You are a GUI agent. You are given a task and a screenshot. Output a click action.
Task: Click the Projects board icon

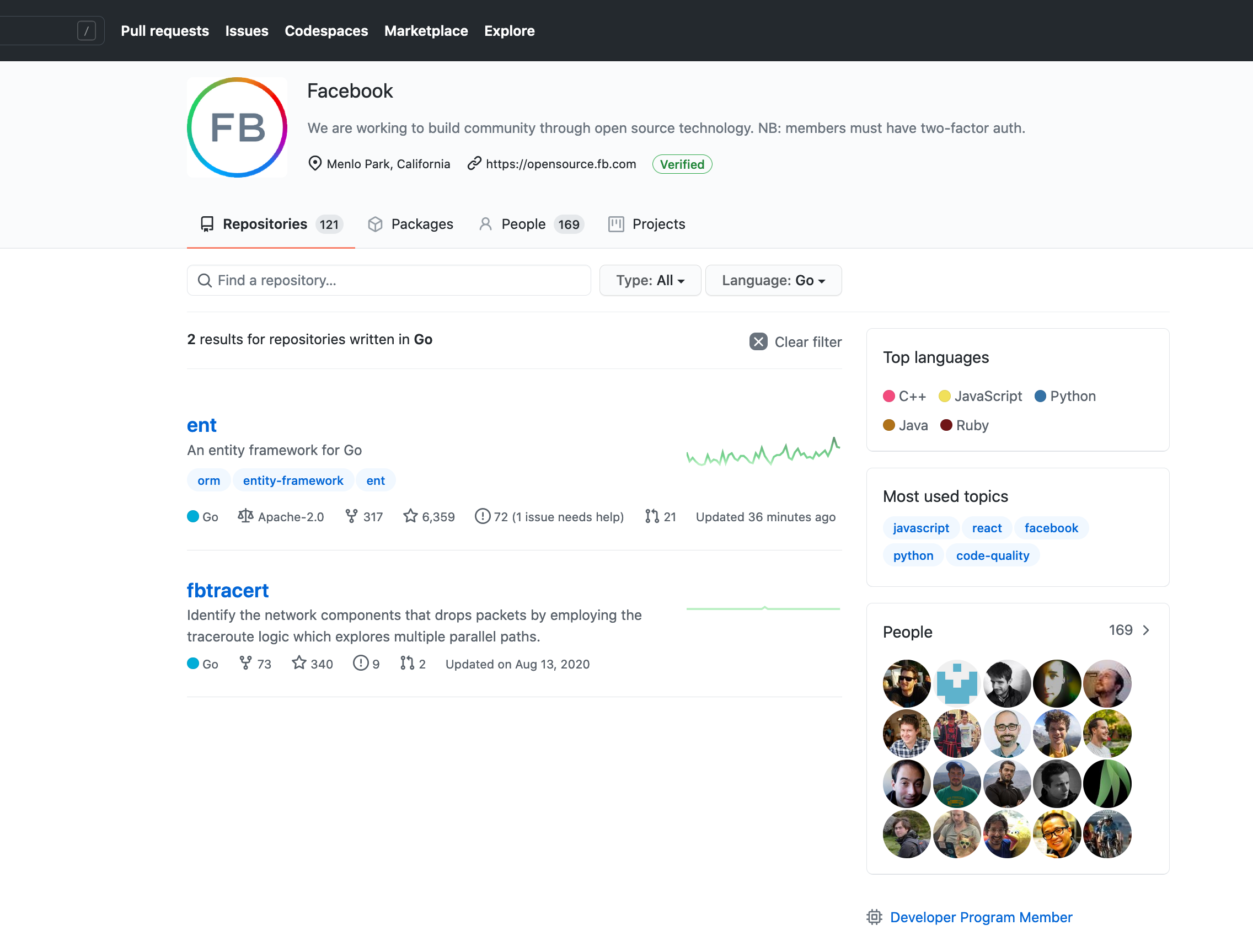click(617, 224)
